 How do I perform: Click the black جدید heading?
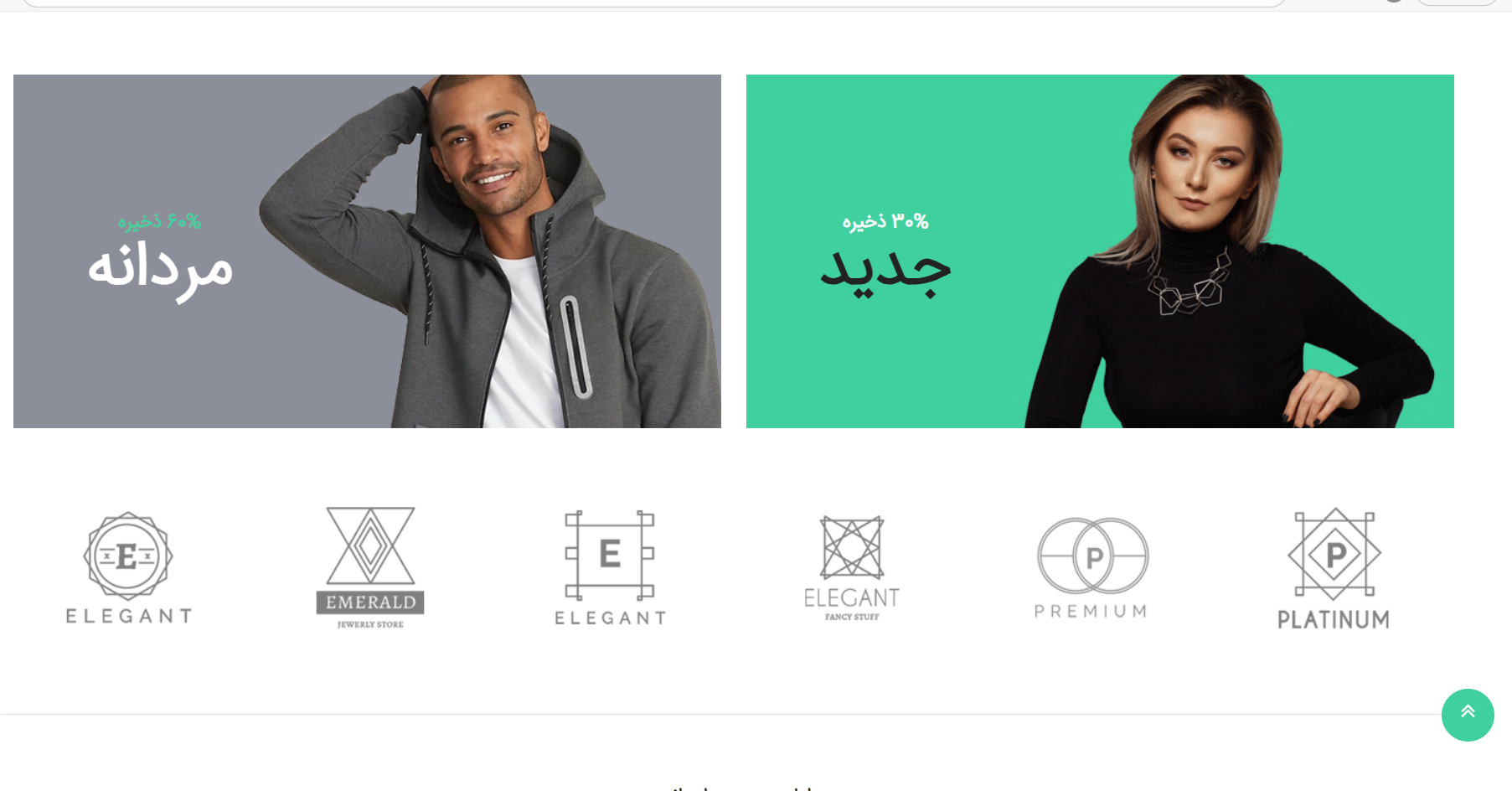[x=885, y=271]
